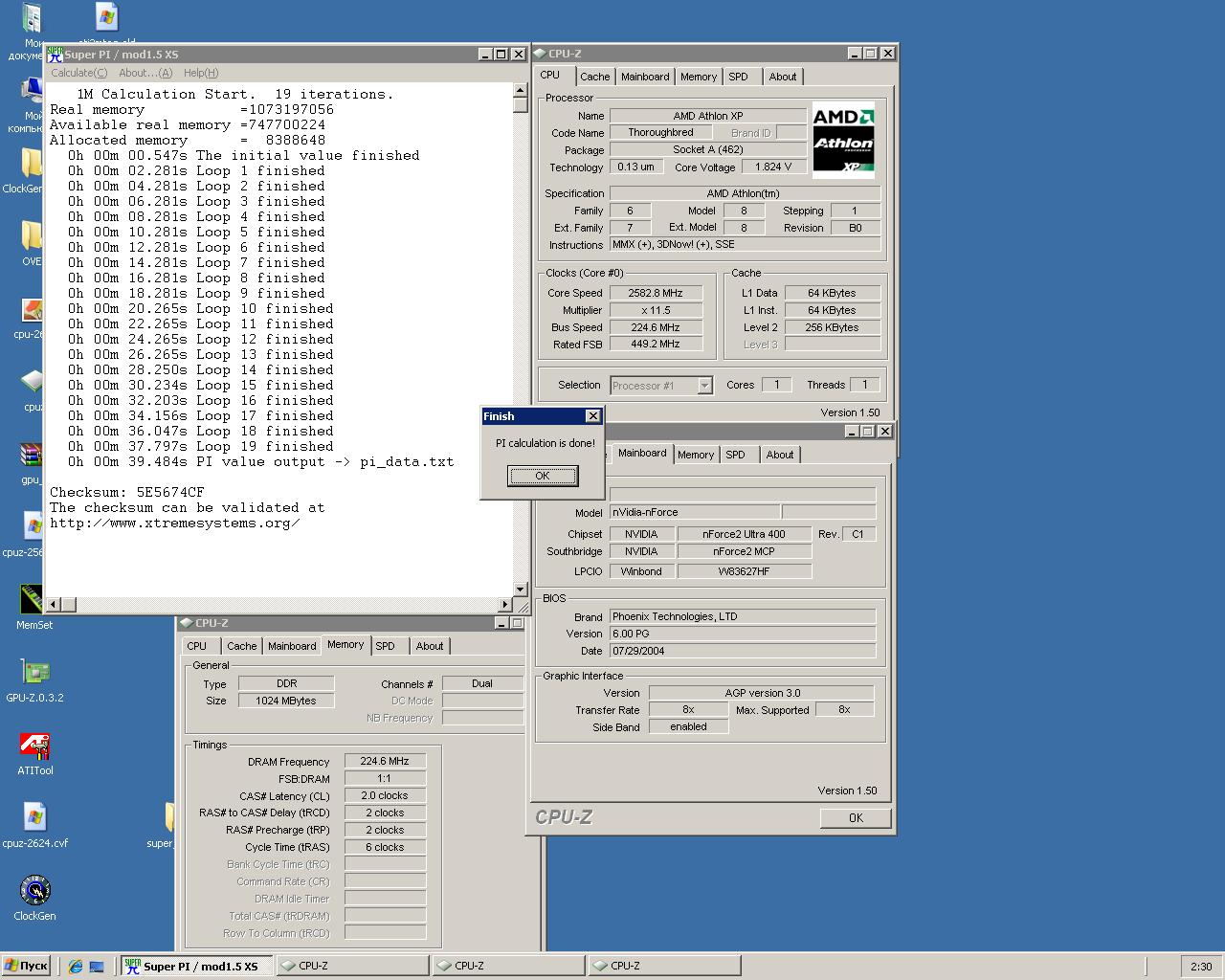Click the BIOS Brand Phoenix Technologies field
The height and width of the screenshot is (980, 1225).
[743, 616]
